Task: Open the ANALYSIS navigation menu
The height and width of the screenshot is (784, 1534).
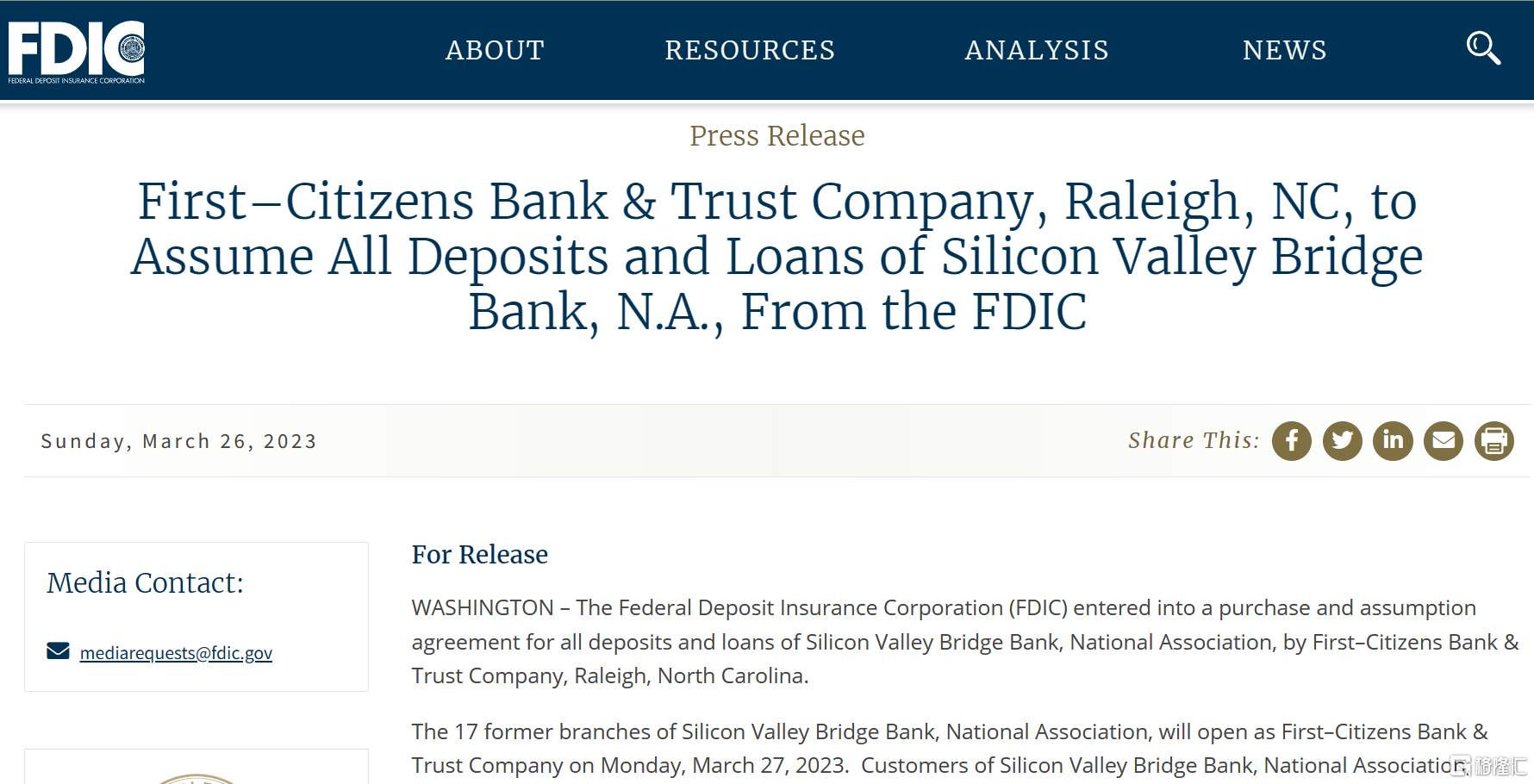Action: 1037,50
